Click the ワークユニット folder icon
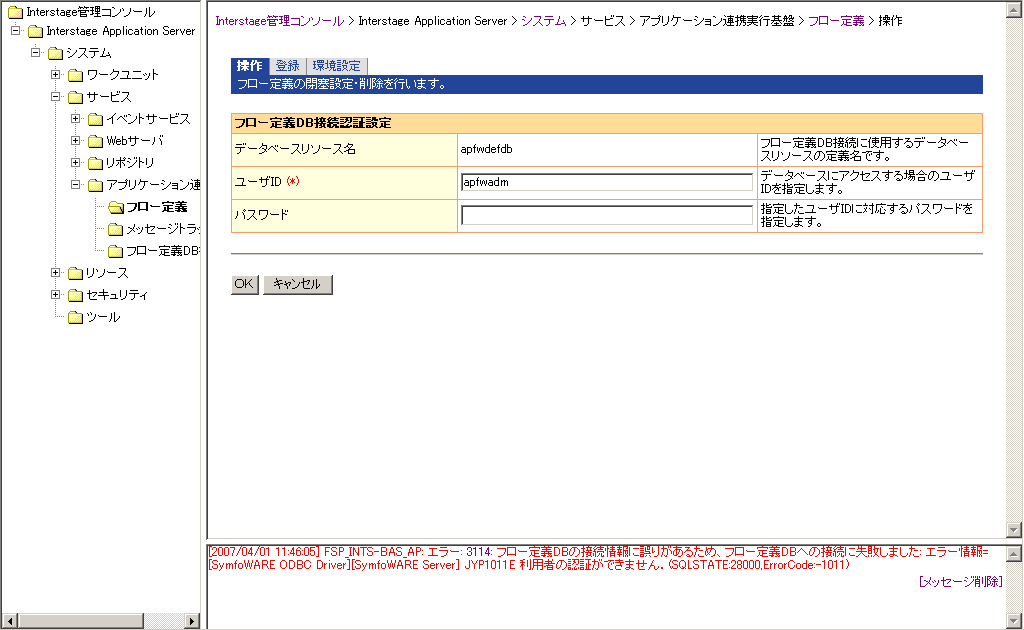Viewport: 1024px width, 630px height. (x=76, y=75)
